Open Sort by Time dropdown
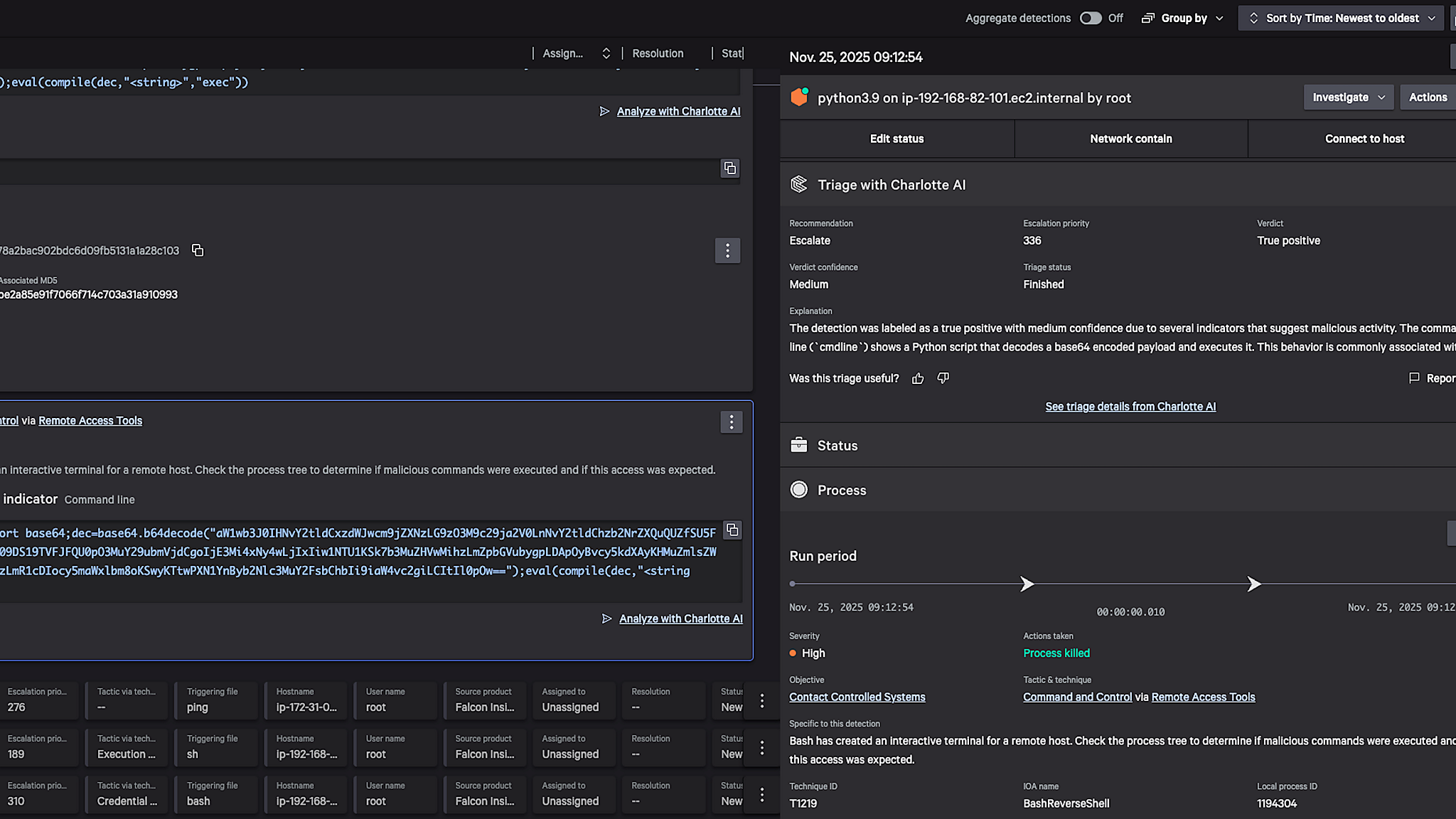Image resolution: width=1456 pixels, height=819 pixels. [1342, 18]
